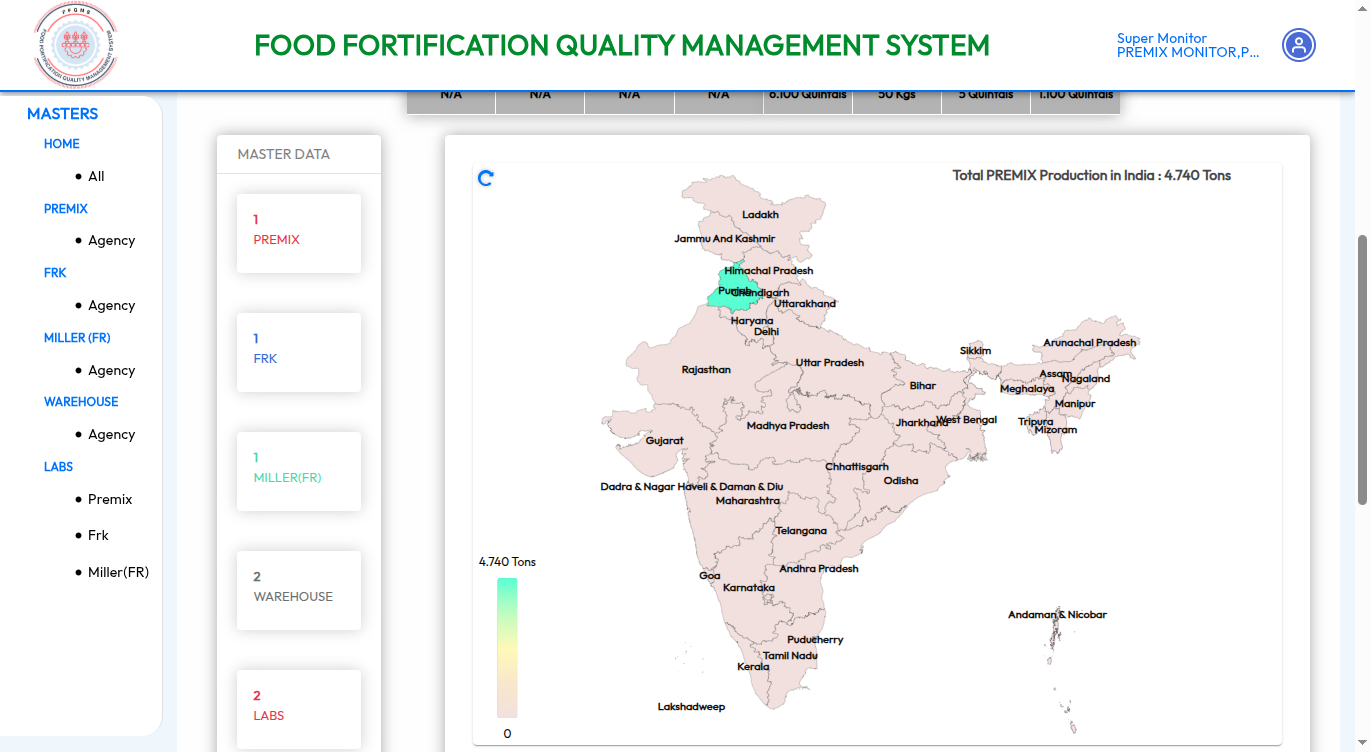Open the PREMIX master data card

(298, 233)
